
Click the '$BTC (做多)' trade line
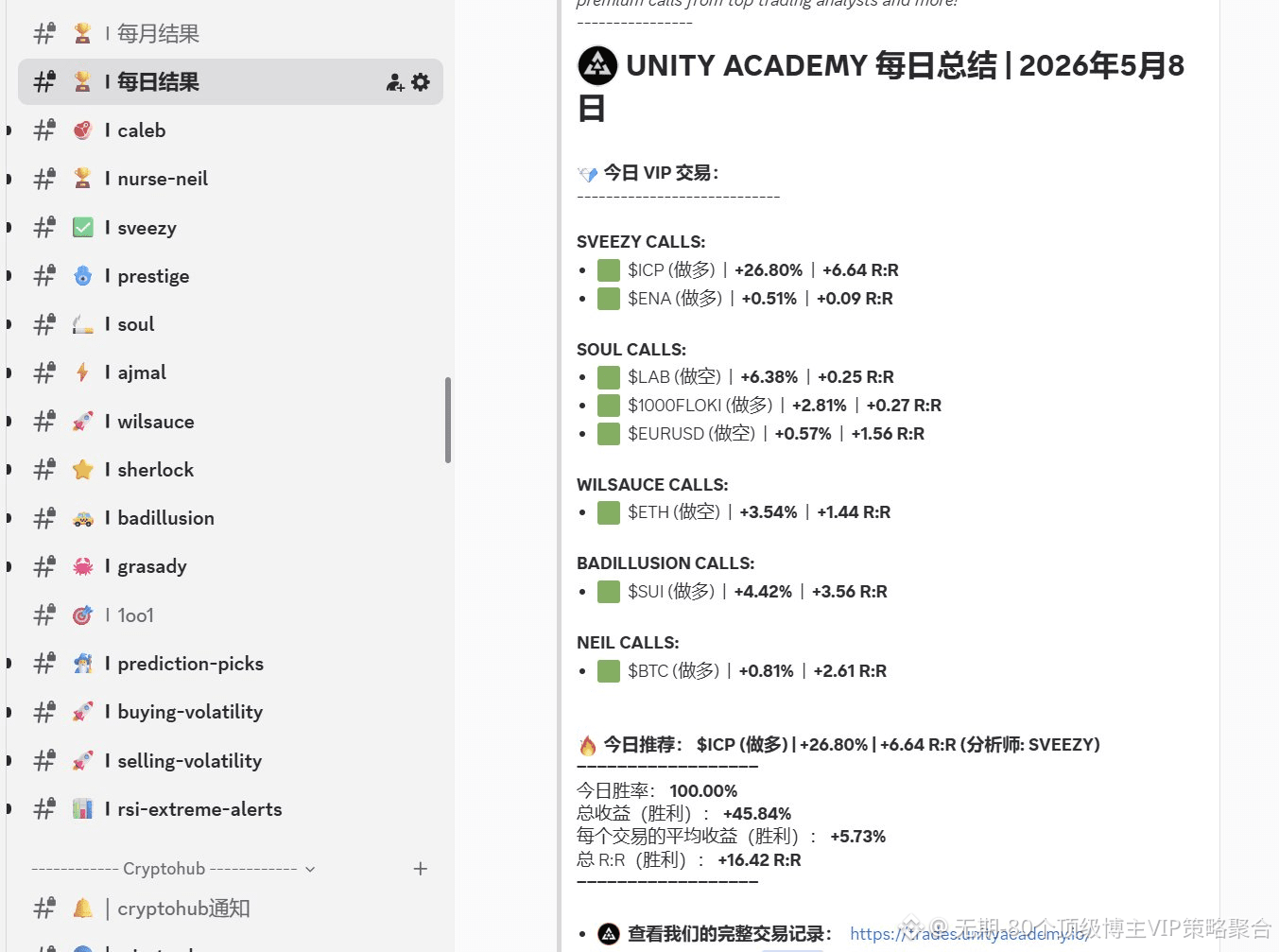tap(742, 671)
